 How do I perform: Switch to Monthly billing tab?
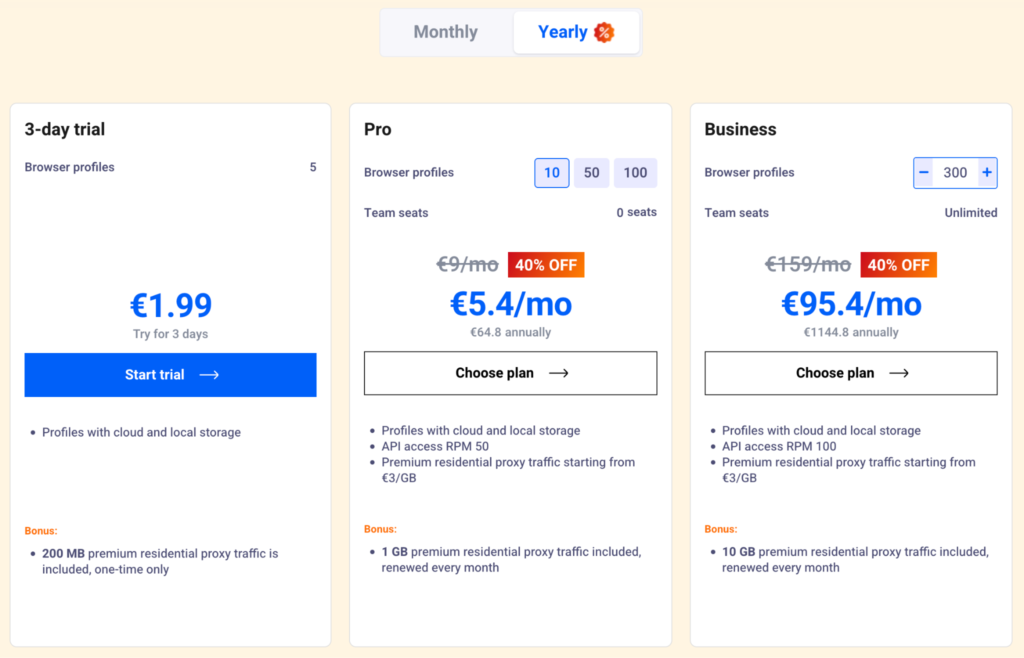446,32
